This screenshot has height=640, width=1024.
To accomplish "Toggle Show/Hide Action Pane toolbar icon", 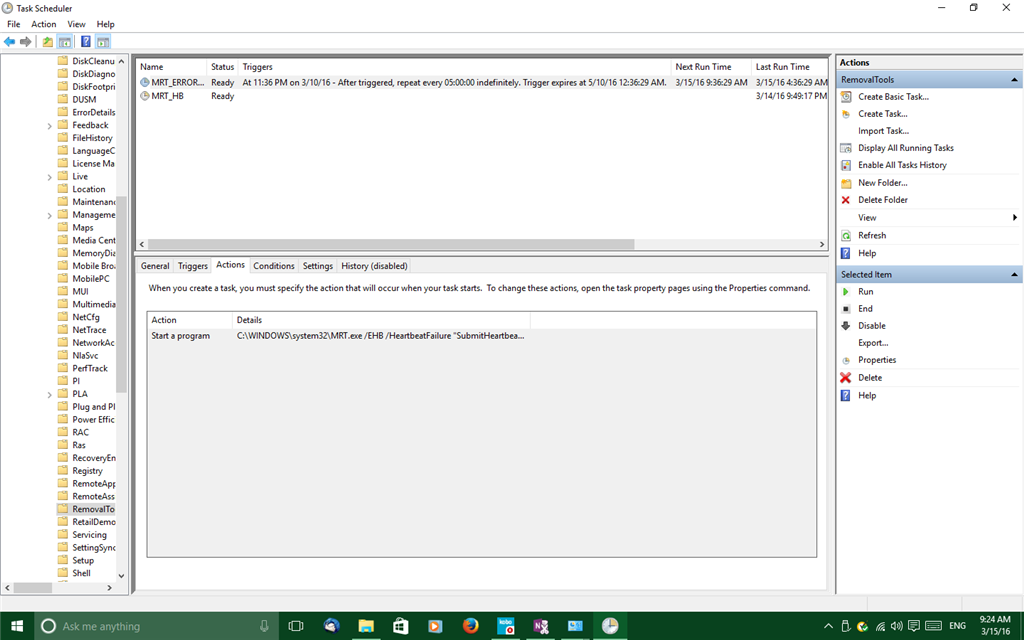I will coord(103,42).
